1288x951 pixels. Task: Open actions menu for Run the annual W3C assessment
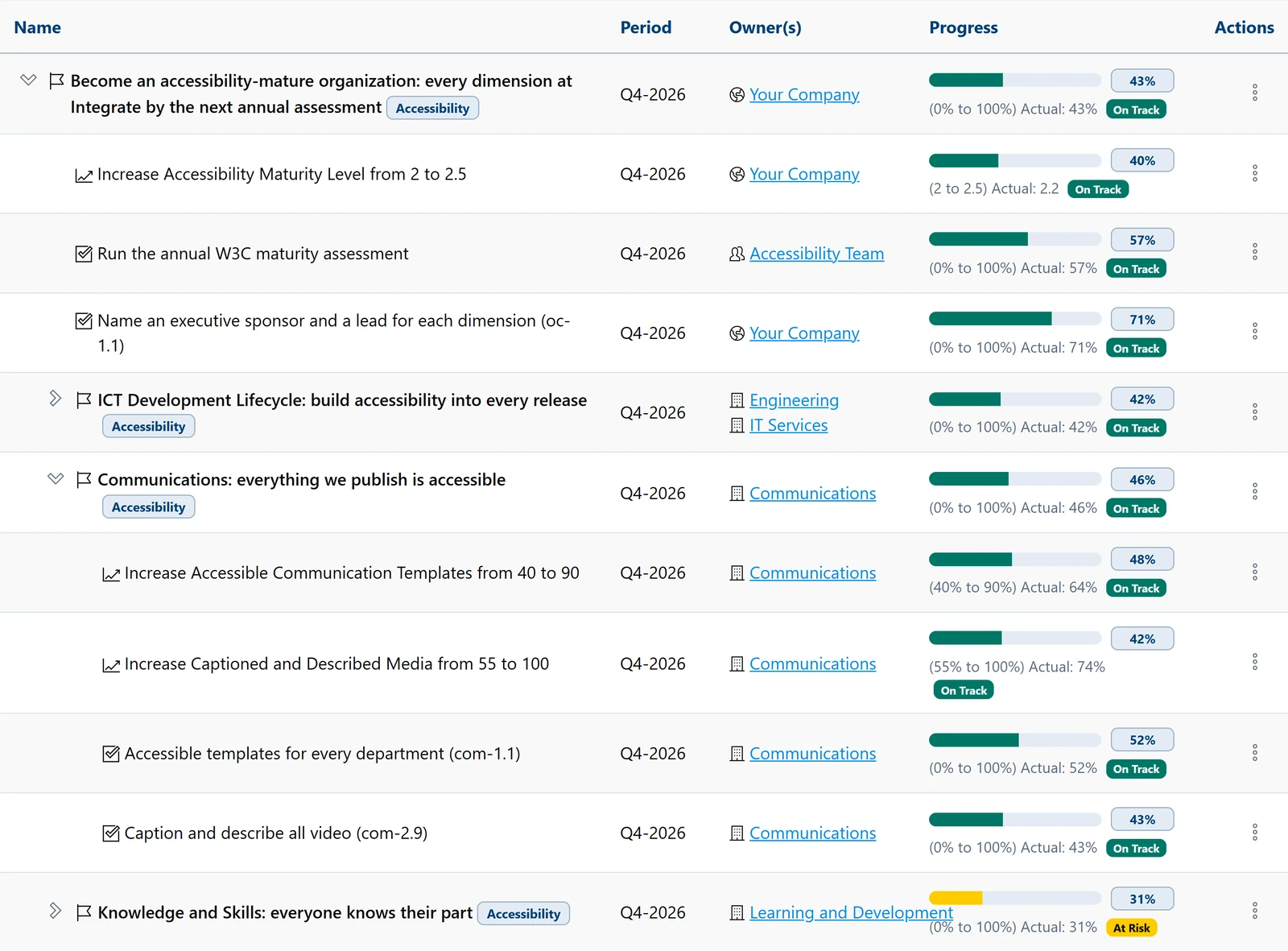tap(1254, 252)
